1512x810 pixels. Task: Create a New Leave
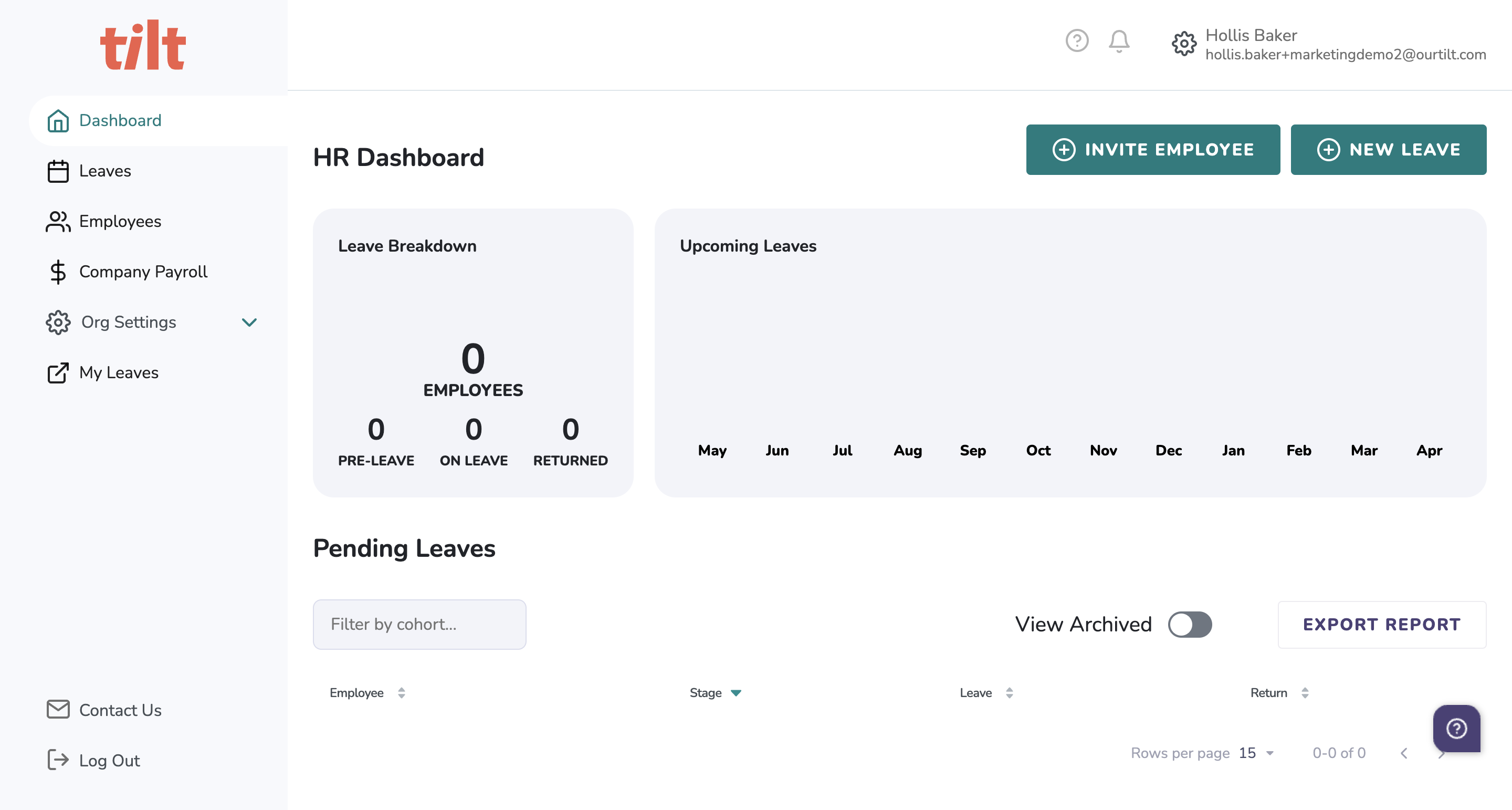1388,150
